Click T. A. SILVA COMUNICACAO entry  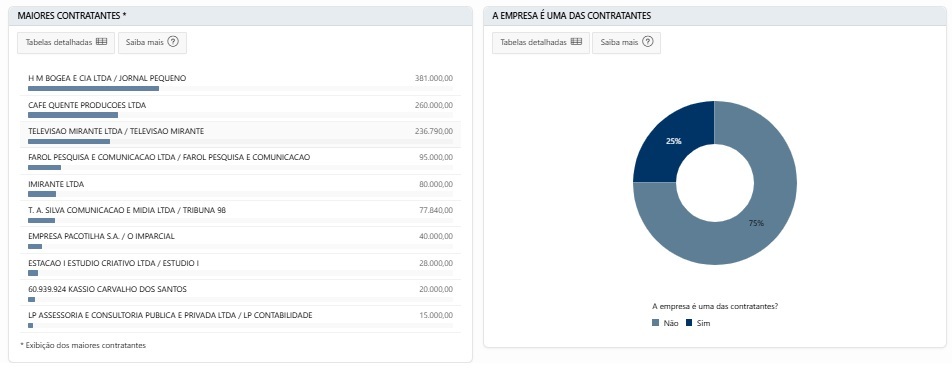tap(240, 214)
